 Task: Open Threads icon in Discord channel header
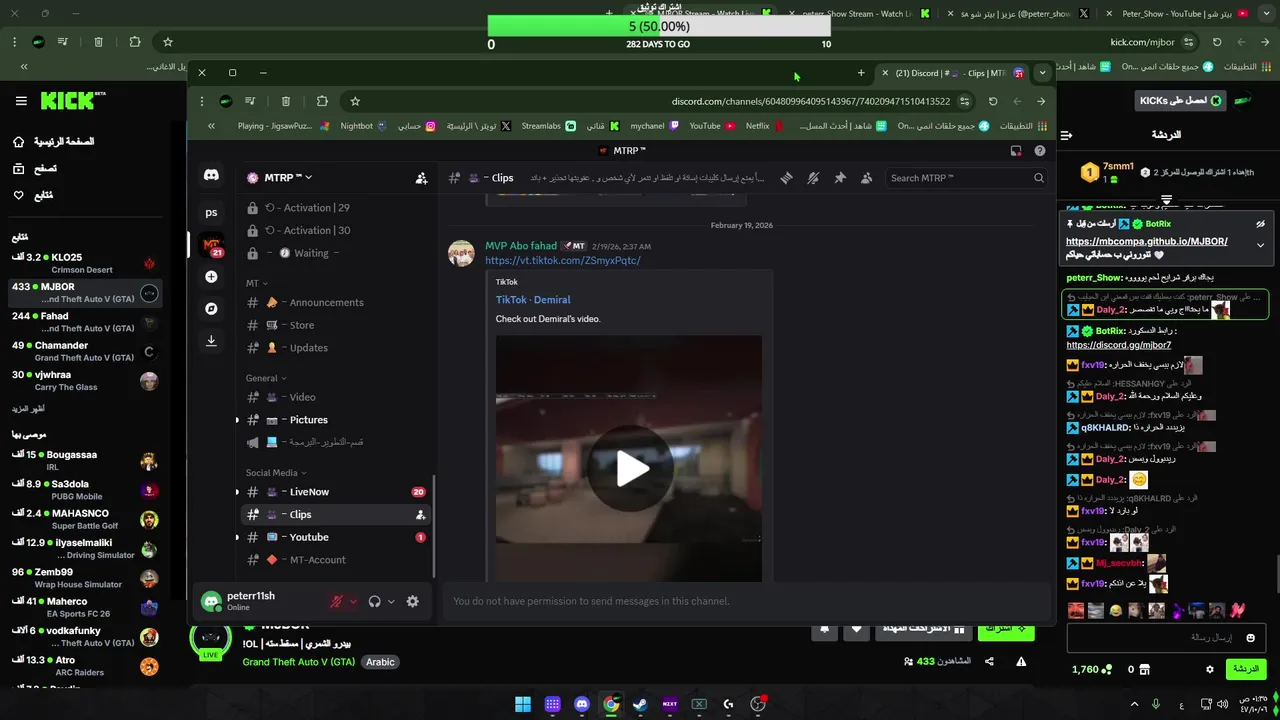(x=787, y=178)
